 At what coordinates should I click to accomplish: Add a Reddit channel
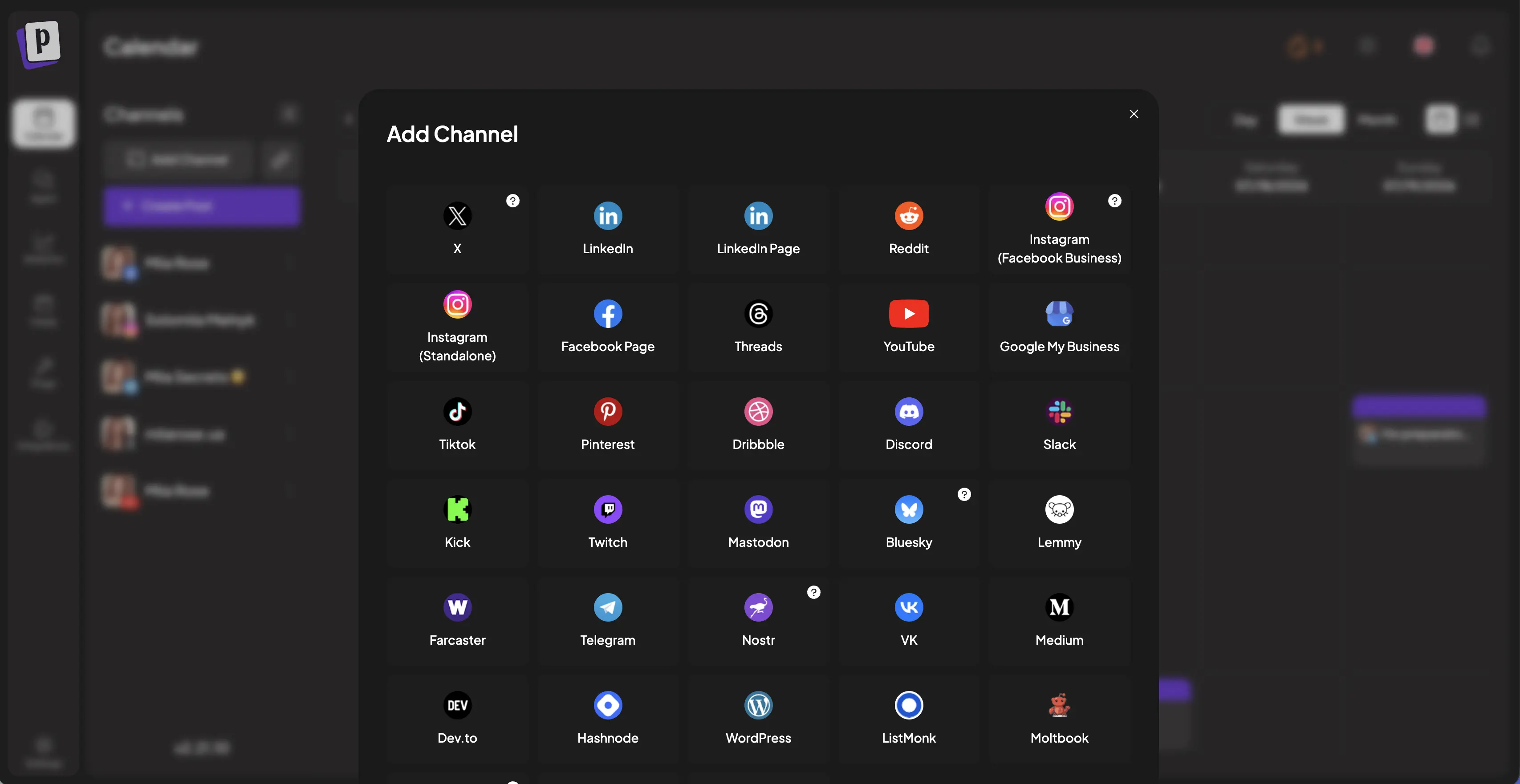tap(909, 230)
